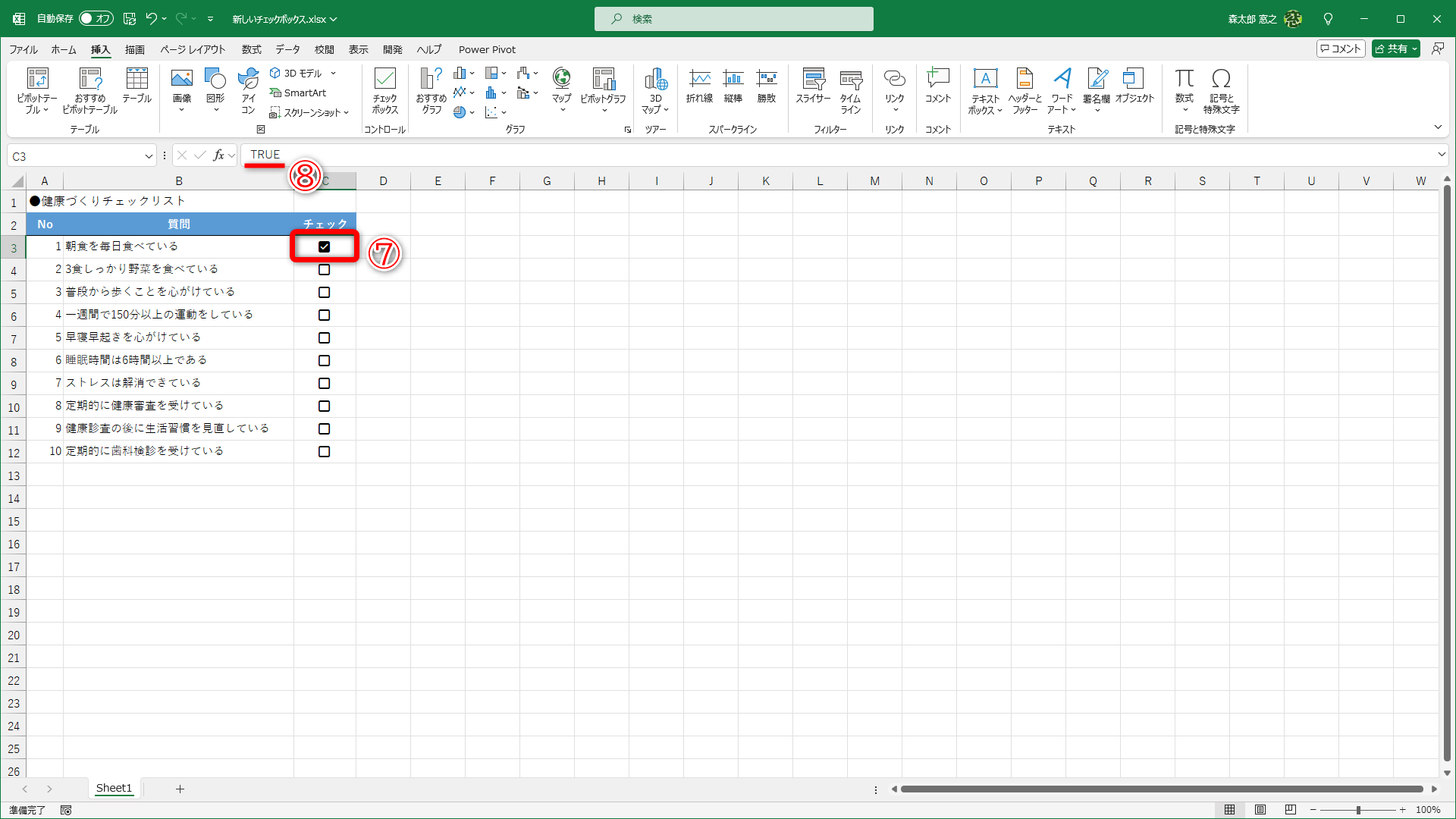
Task: Collapse the ribbon with the chevron
Action: click(x=1438, y=127)
